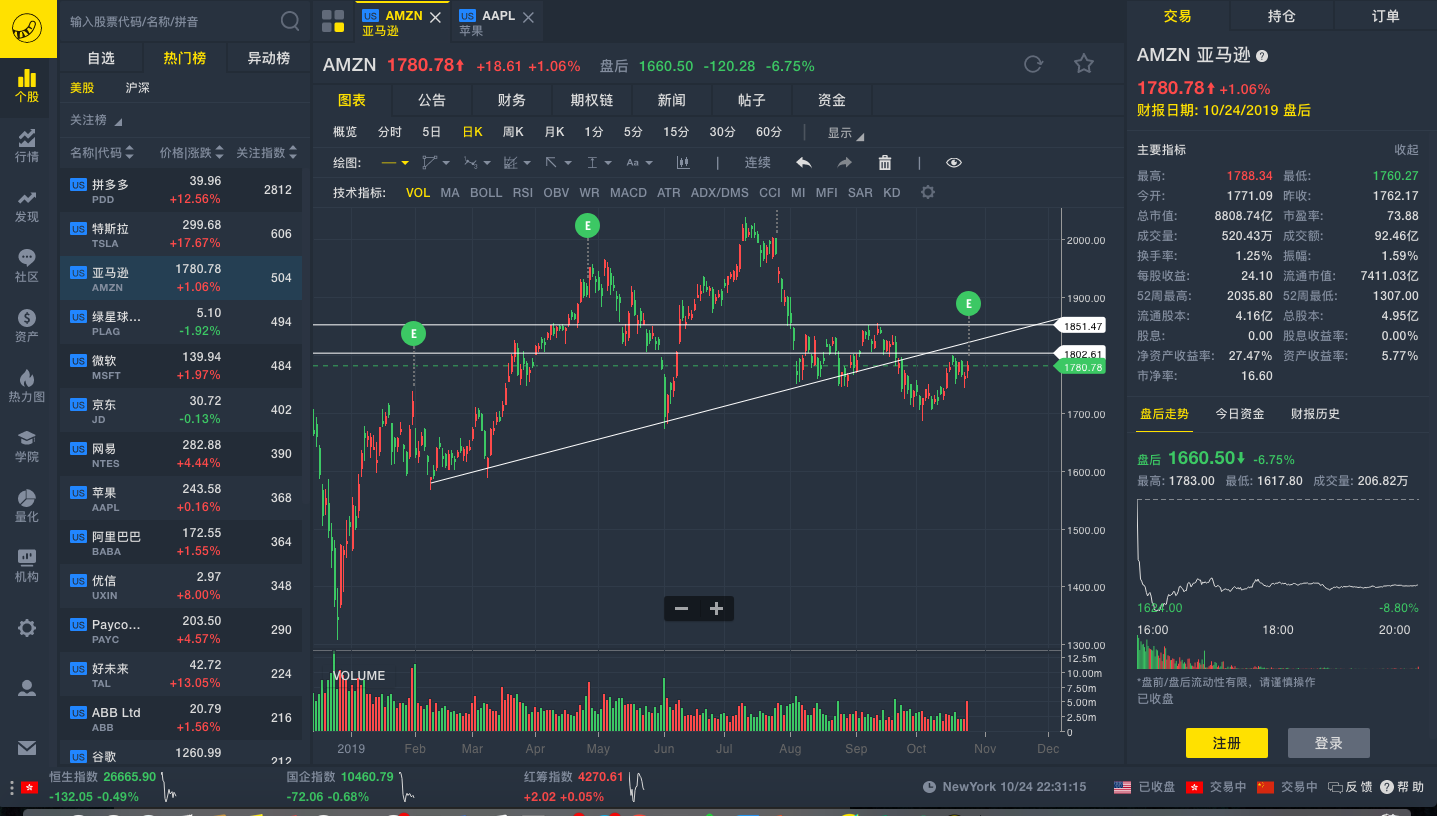Open the 社区 community sidebar section

tap(27, 265)
